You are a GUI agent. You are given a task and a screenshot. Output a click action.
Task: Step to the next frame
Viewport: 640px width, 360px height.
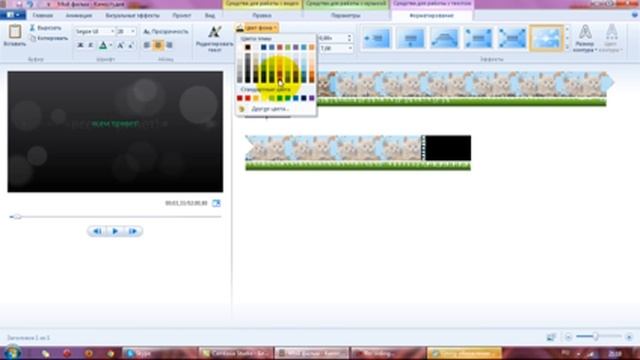[x=133, y=231]
